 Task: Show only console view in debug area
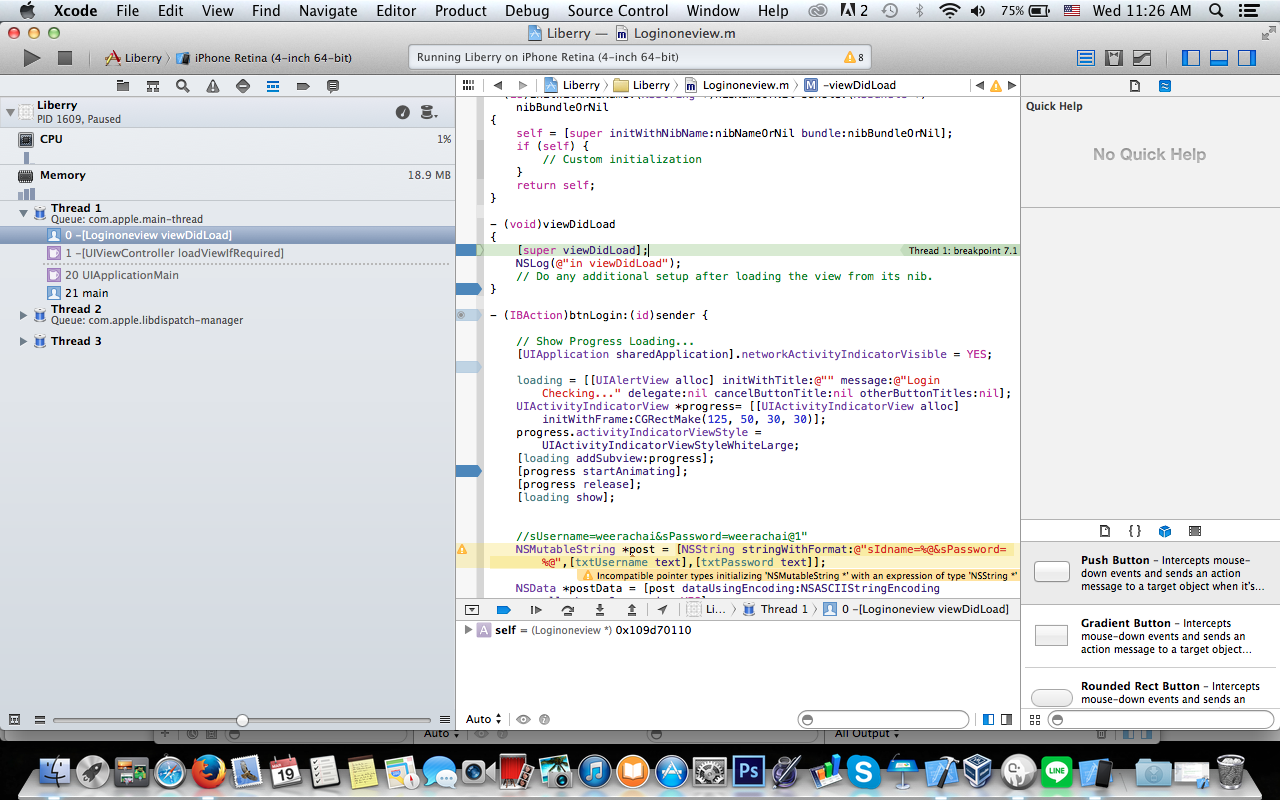pos(1007,719)
